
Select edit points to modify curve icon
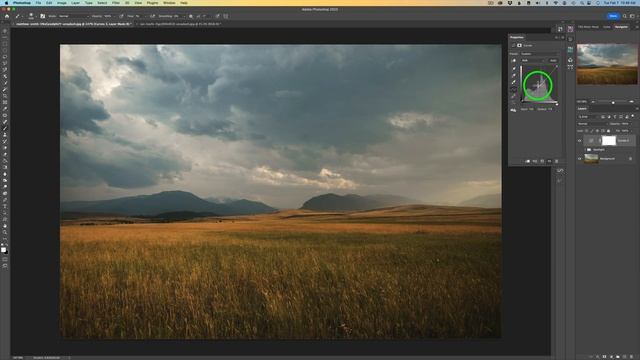pos(514,89)
